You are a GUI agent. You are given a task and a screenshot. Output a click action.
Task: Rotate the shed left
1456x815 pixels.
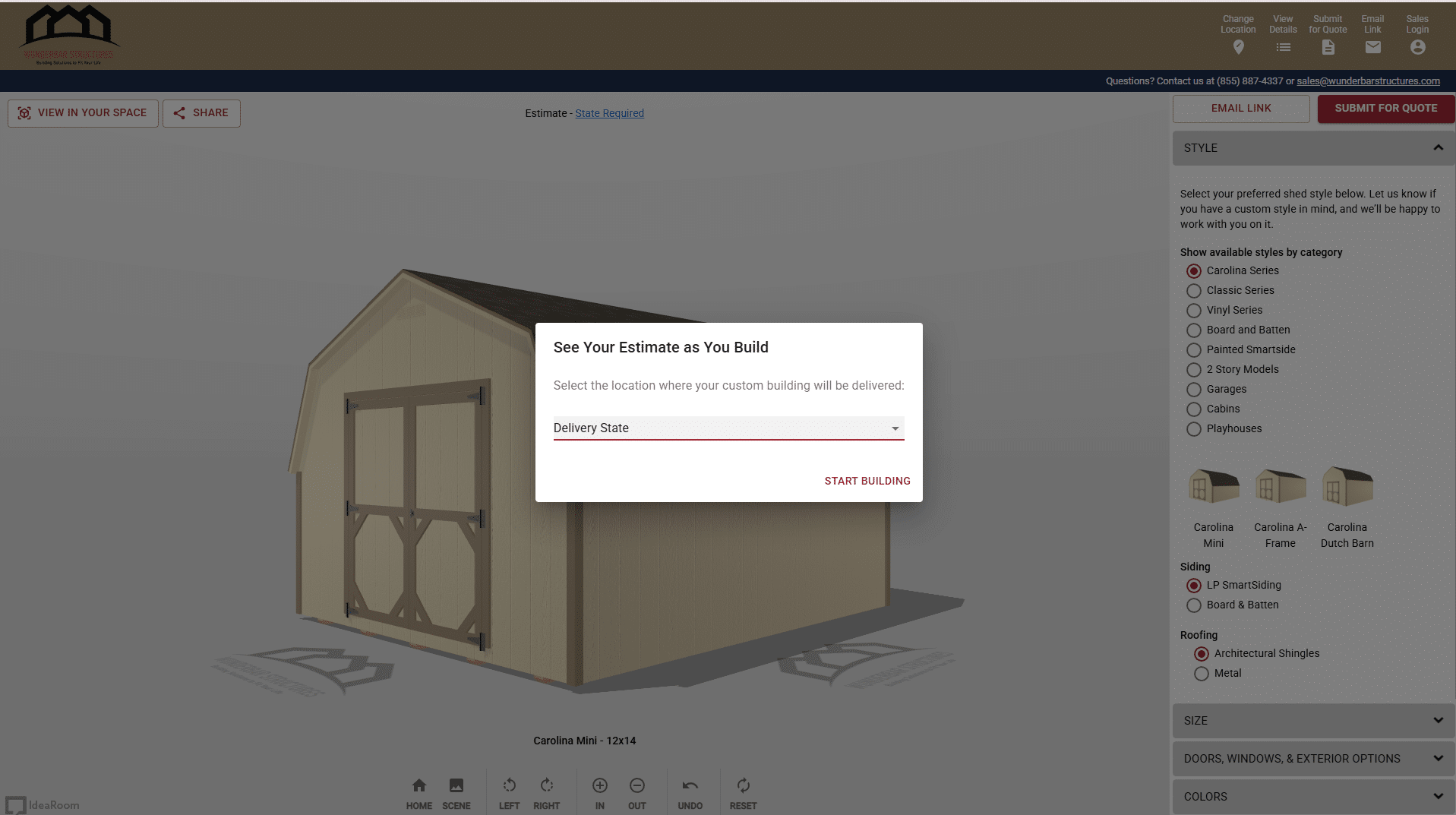coord(509,785)
